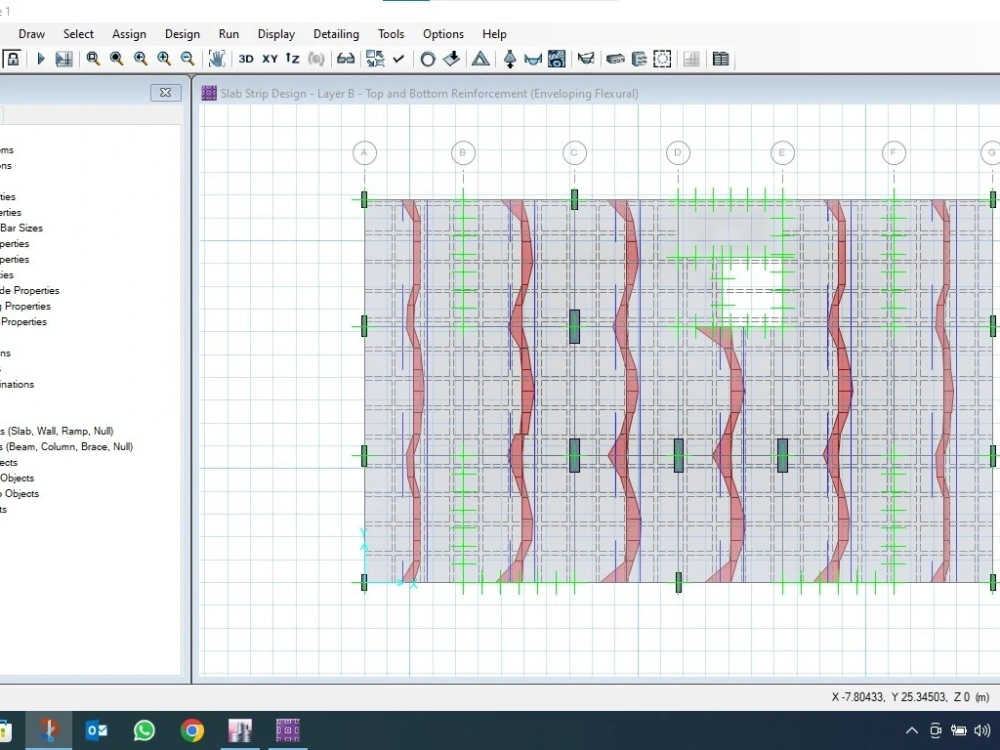Open the Draw menu
1000x750 pixels.
[31, 34]
